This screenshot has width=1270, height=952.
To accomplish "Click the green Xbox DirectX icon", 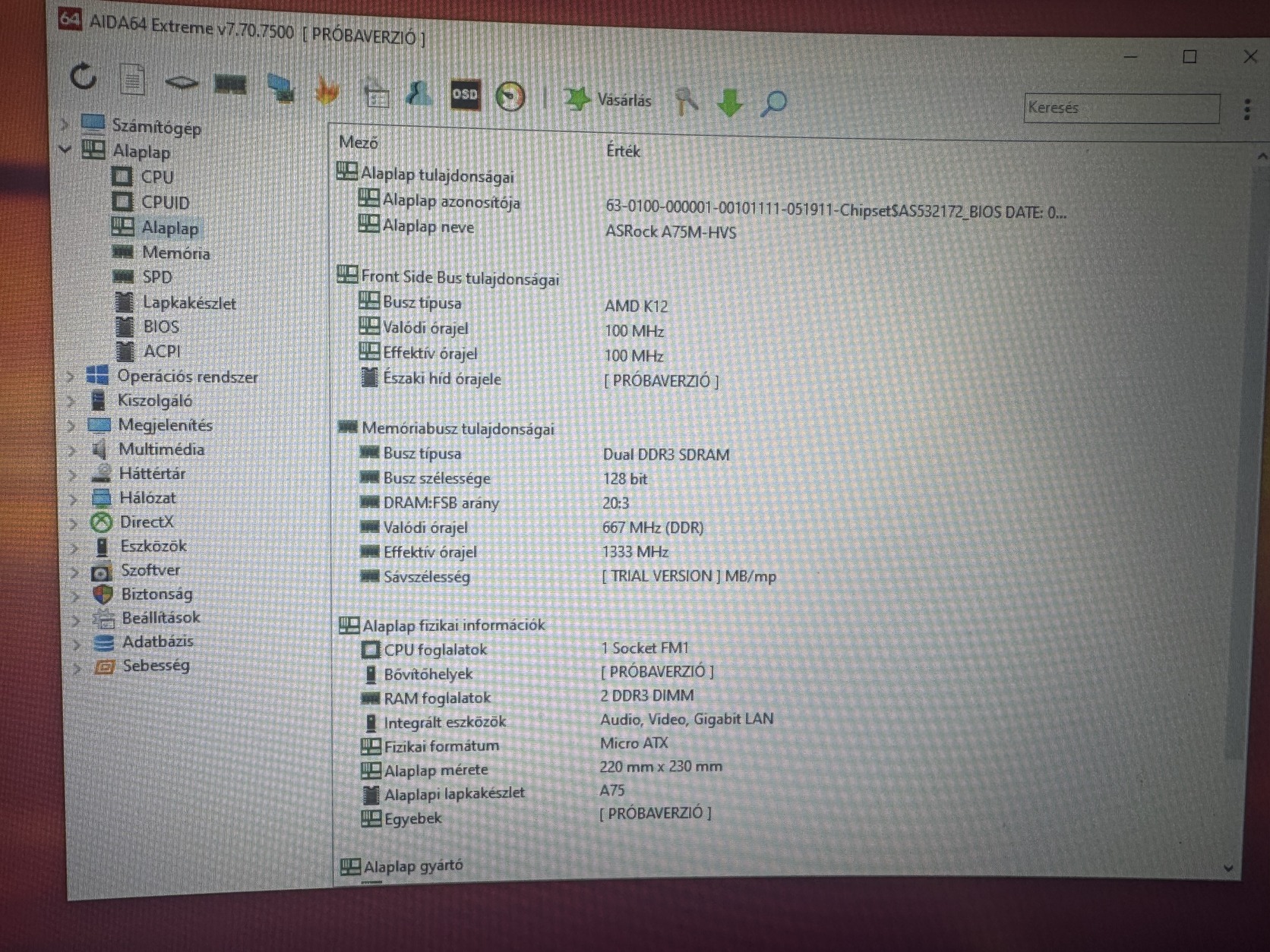I will 101,522.
